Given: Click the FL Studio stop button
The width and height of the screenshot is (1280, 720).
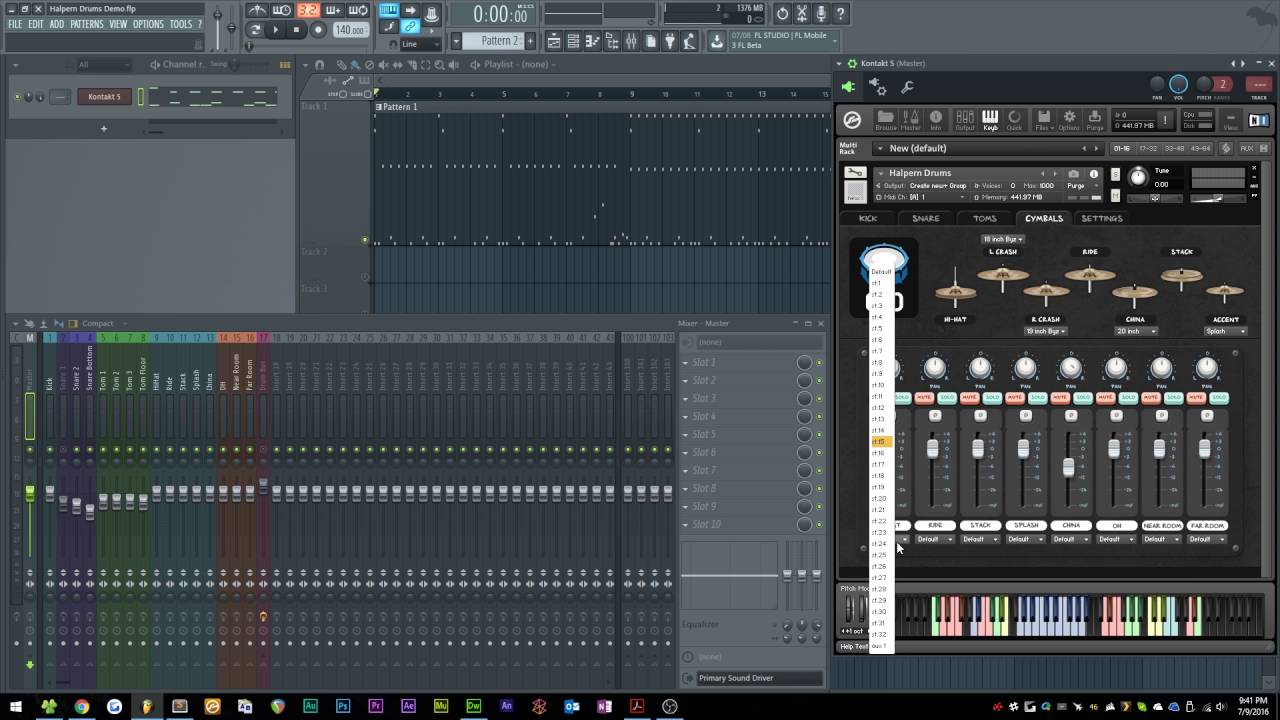Looking at the screenshot, I should (296, 30).
